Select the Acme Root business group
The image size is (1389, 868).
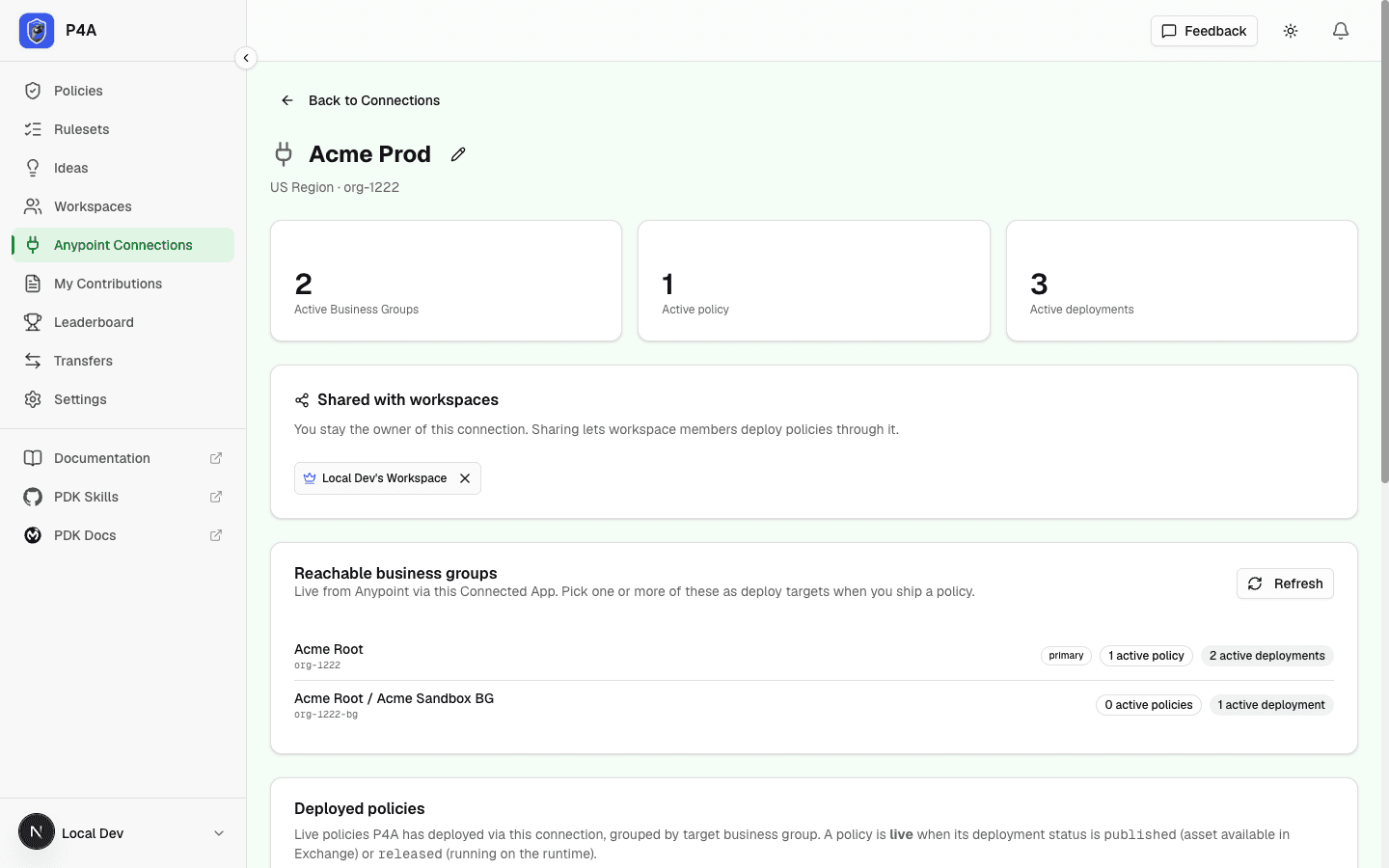(814, 656)
